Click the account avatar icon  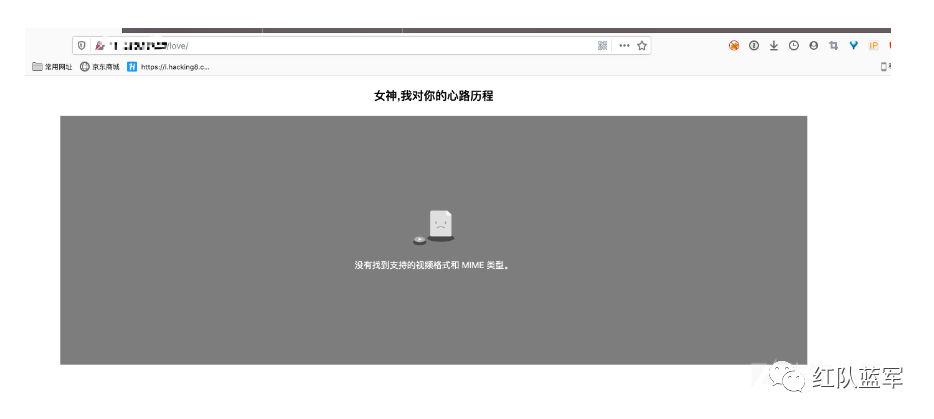[x=814, y=45]
